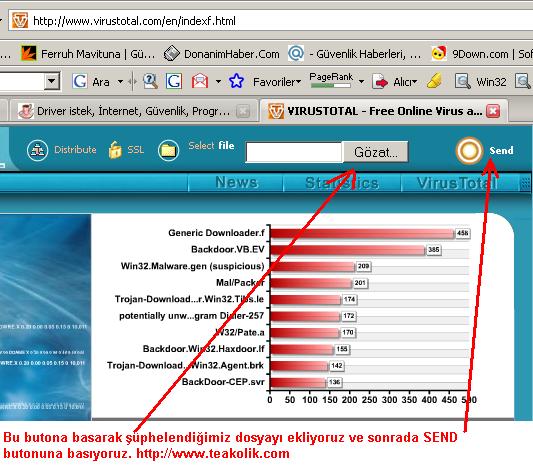Click the BackDoor-CEP.svr chart label

(x=223, y=382)
